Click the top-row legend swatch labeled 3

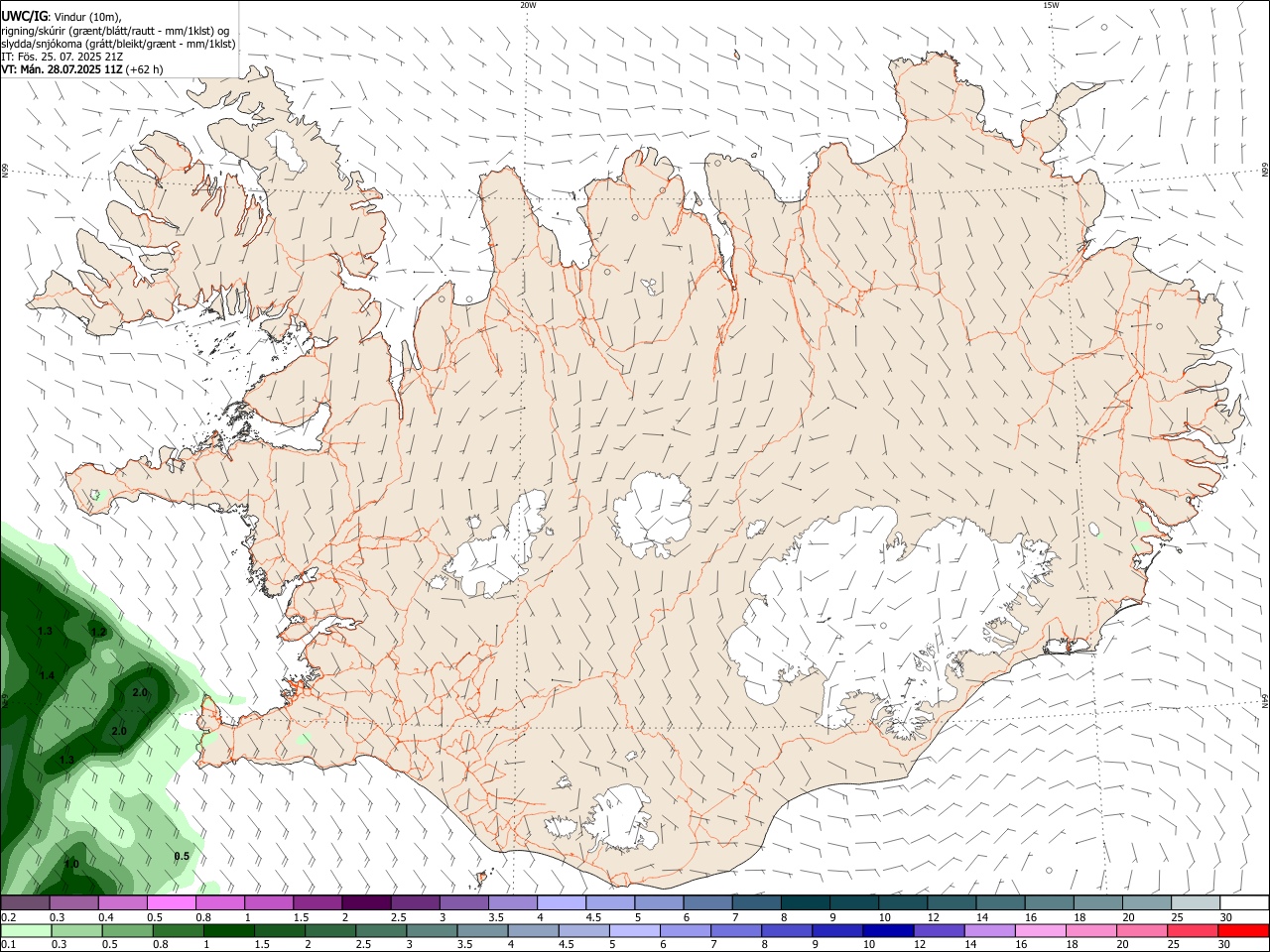pos(462,903)
